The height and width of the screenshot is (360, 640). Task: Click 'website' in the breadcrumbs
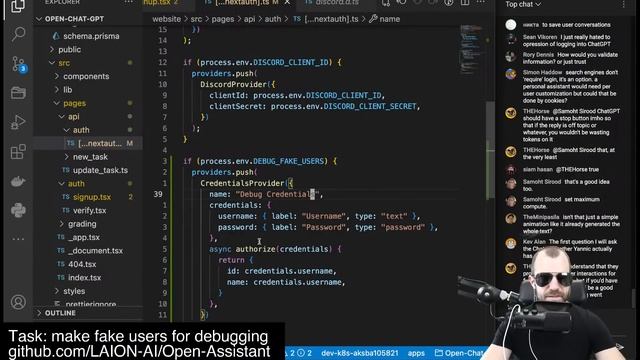[167, 19]
